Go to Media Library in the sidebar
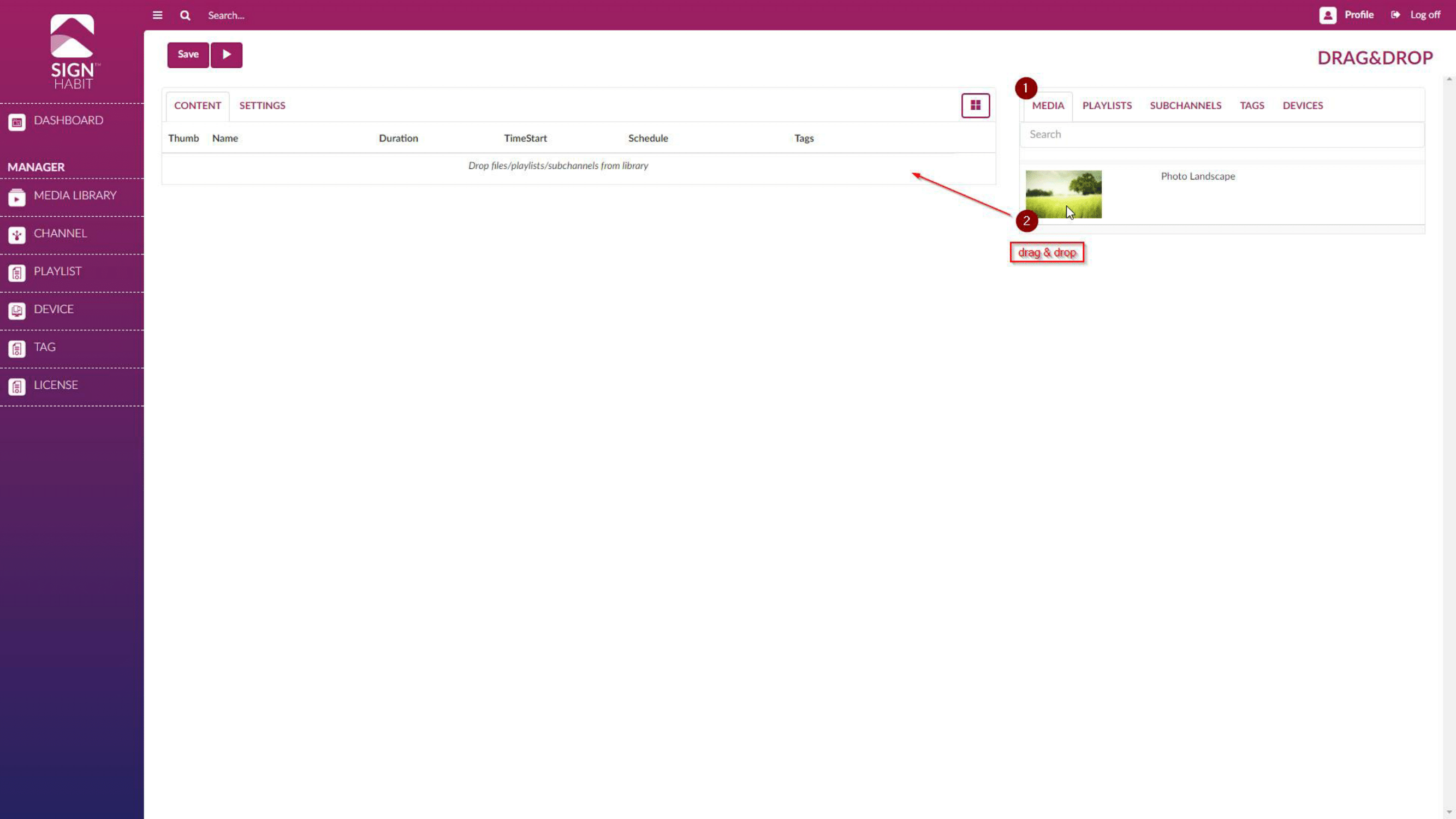1456x819 pixels. point(75,195)
